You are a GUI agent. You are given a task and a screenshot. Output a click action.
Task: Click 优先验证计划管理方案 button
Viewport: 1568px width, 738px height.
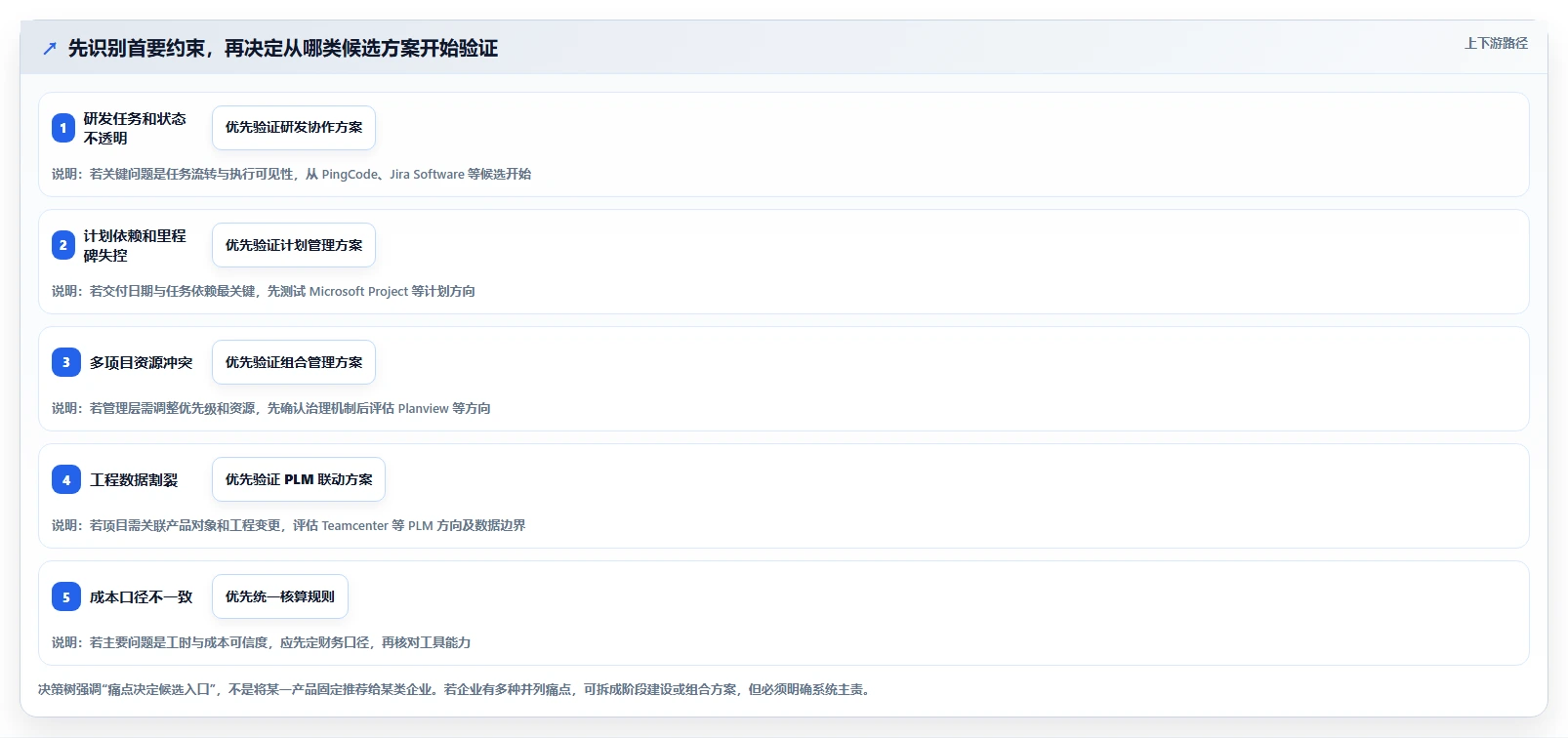(x=294, y=245)
